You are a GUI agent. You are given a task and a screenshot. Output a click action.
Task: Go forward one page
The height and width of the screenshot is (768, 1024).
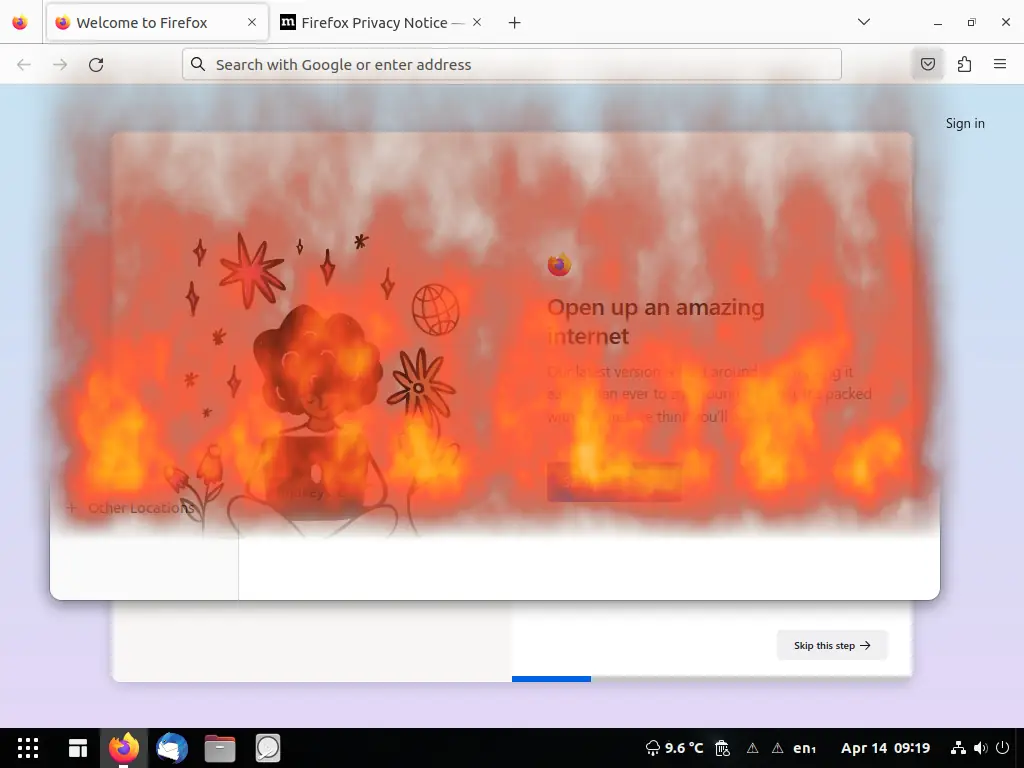pos(60,64)
